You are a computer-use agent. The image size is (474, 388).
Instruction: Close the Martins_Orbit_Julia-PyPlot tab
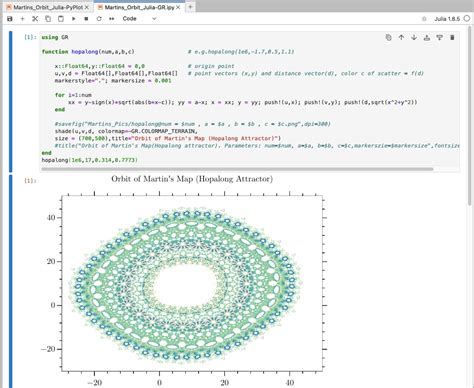pyautogui.click(x=87, y=7)
